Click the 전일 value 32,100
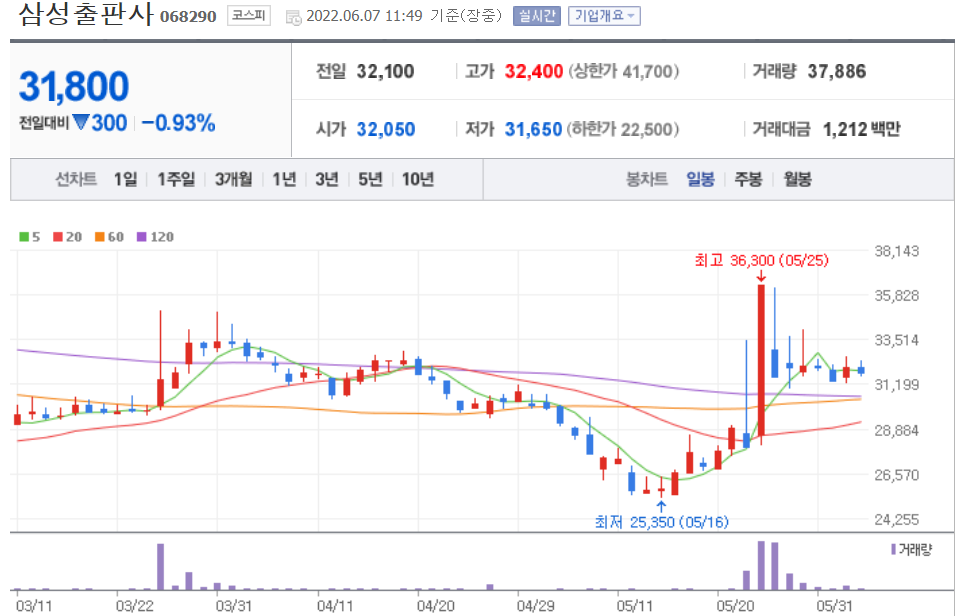 click(x=386, y=71)
